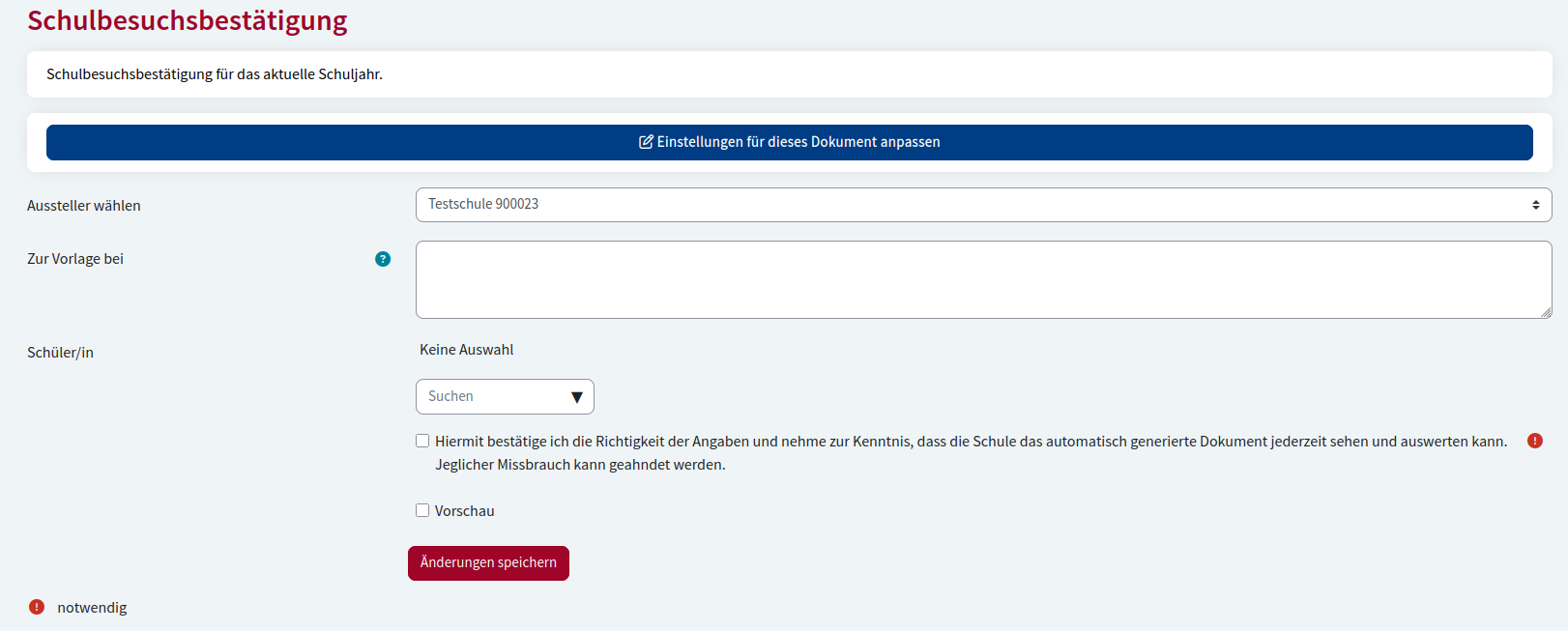Click the Vorschau label text
The image size is (1568, 631).
point(464,511)
